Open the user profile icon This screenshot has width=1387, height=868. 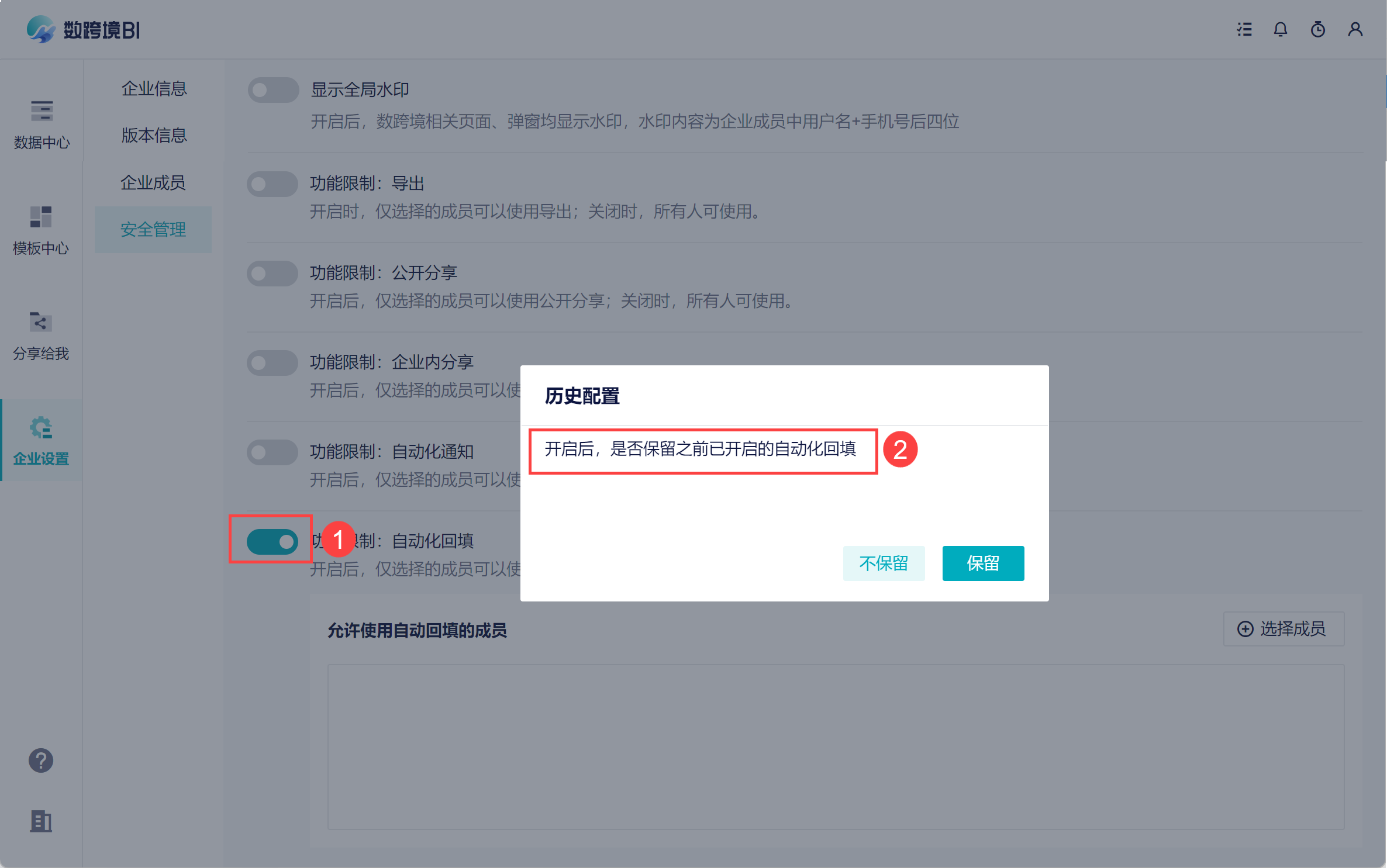[x=1355, y=29]
